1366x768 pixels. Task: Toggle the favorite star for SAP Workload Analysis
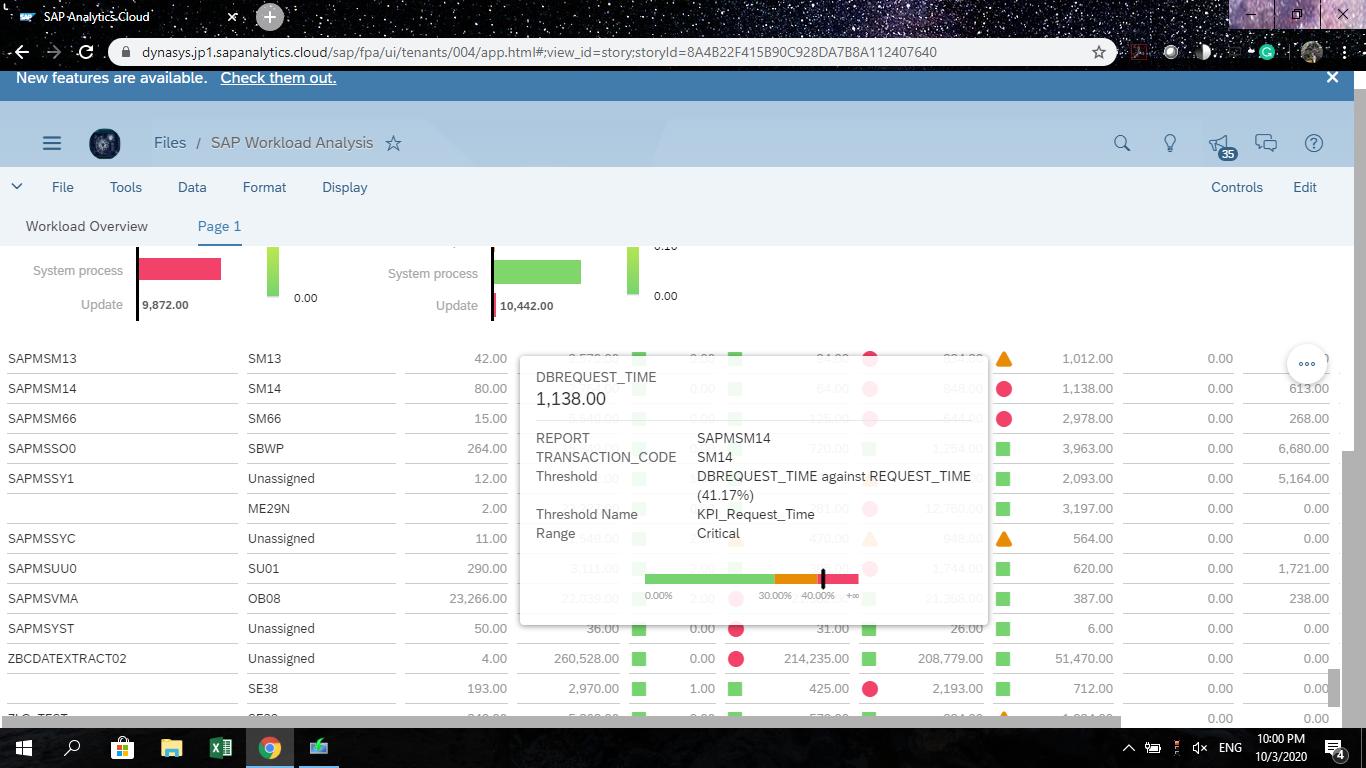click(393, 143)
